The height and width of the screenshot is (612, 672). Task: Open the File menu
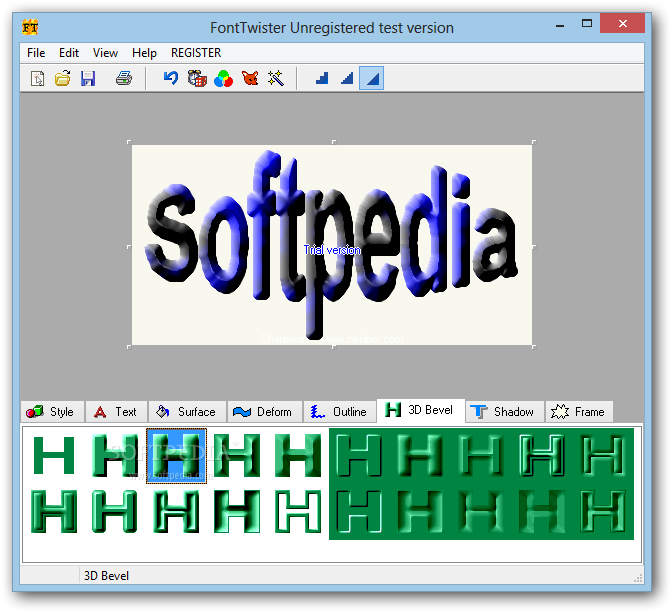[x=36, y=53]
